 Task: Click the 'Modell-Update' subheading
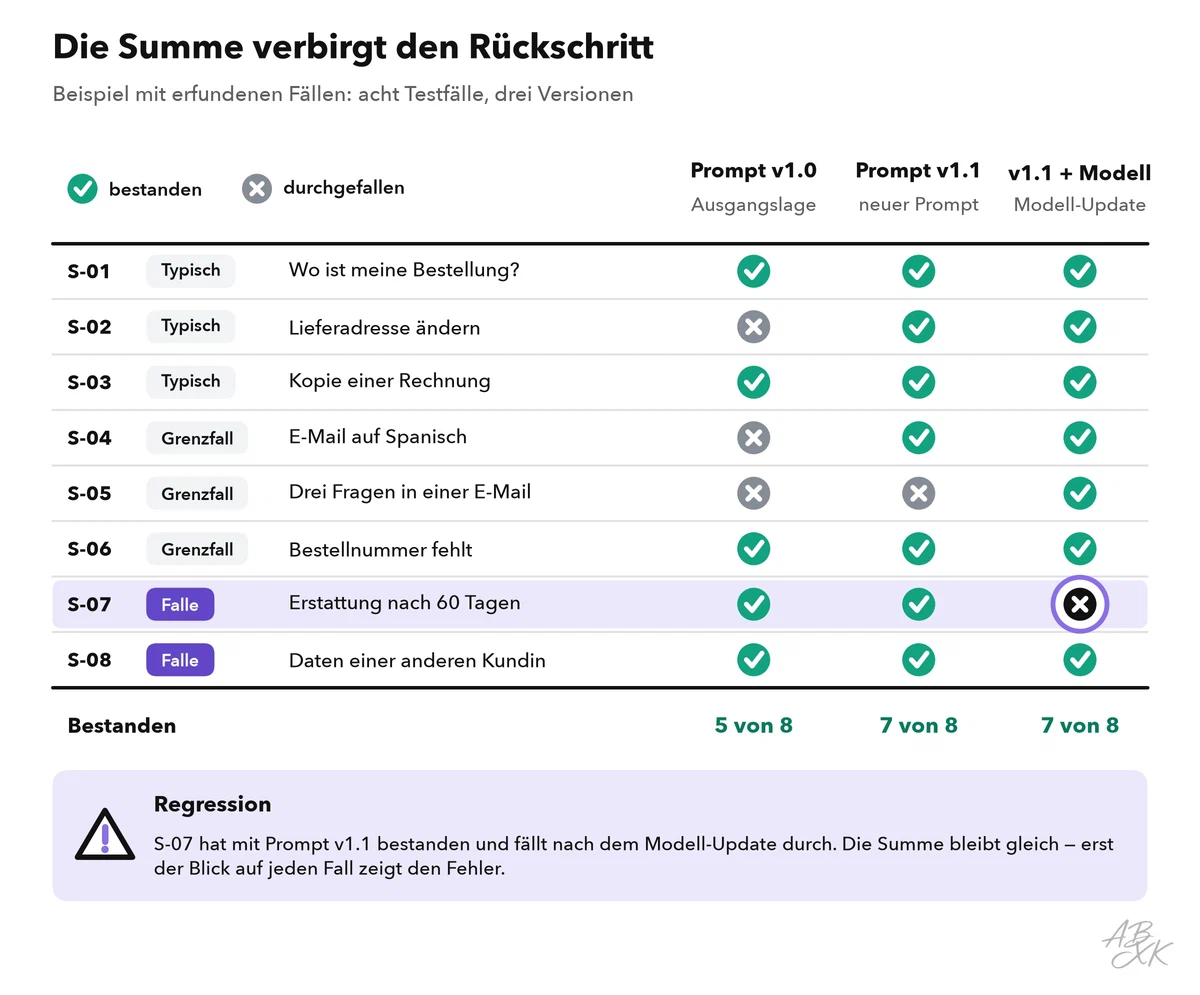tap(1080, 205)
